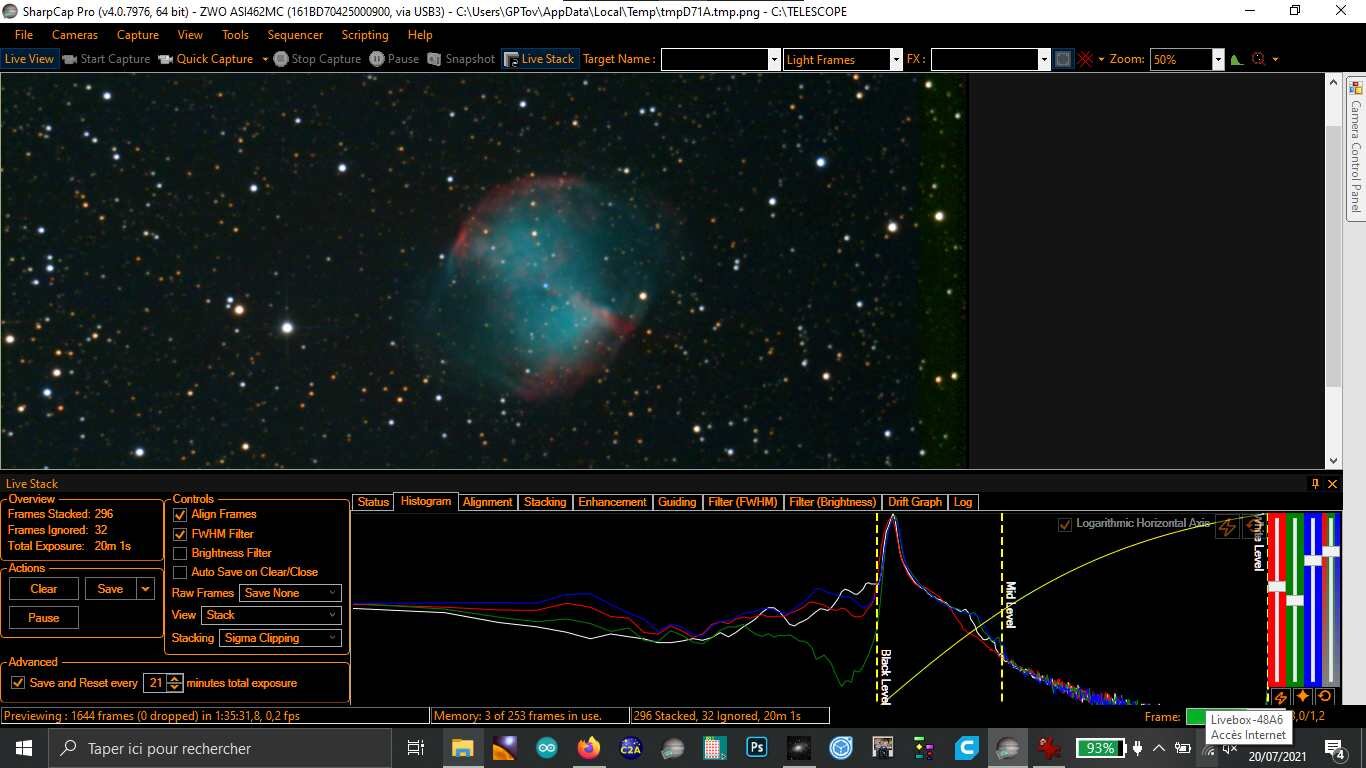Open the View Stack dropdown
The image size is (1366, 768).
point(271,615)
